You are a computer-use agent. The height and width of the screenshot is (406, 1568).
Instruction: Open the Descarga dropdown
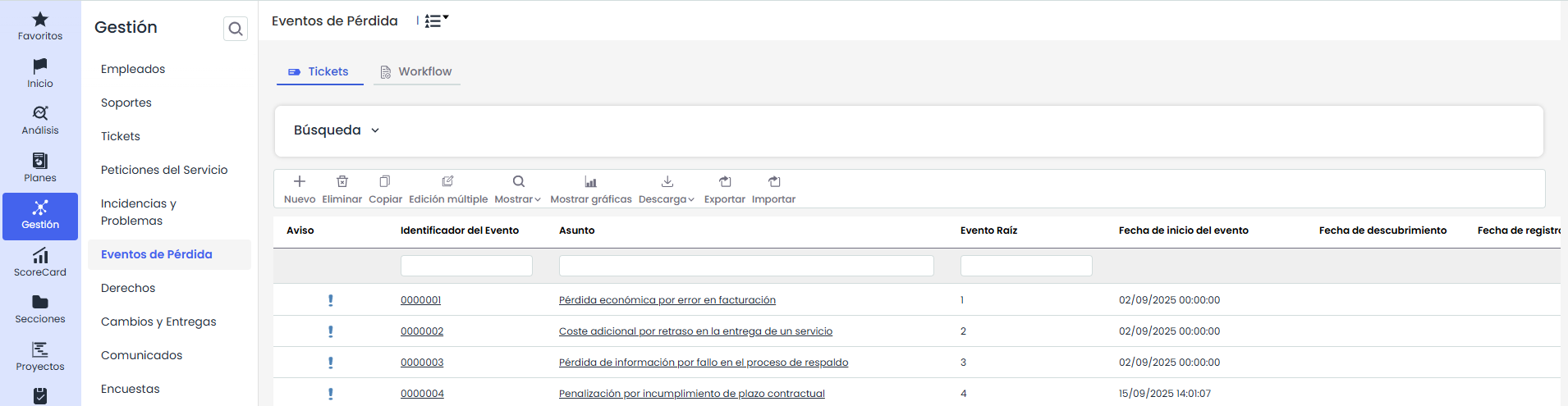667,189
